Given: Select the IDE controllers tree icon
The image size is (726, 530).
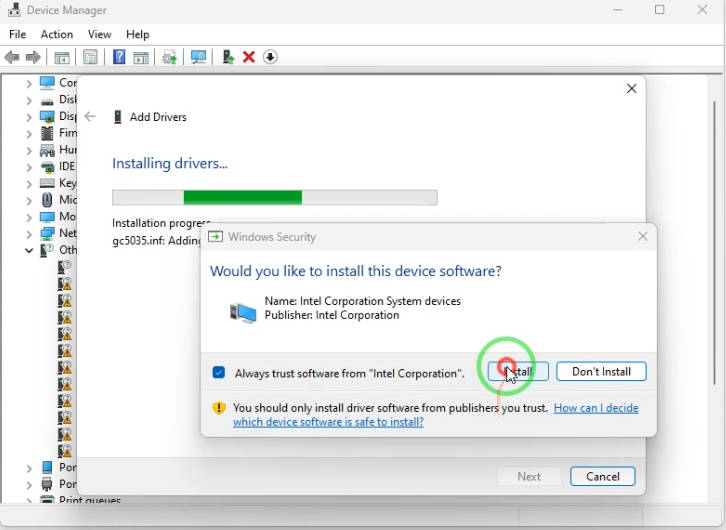Looking at the screenshot, I should pyautogui.click(x=47, y=167).
